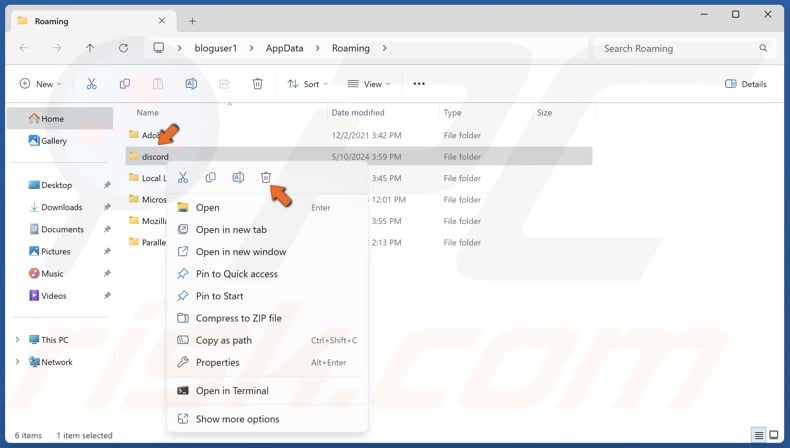
Task: Unpin Videos with its pin icon
Action: tap(107, 296)
